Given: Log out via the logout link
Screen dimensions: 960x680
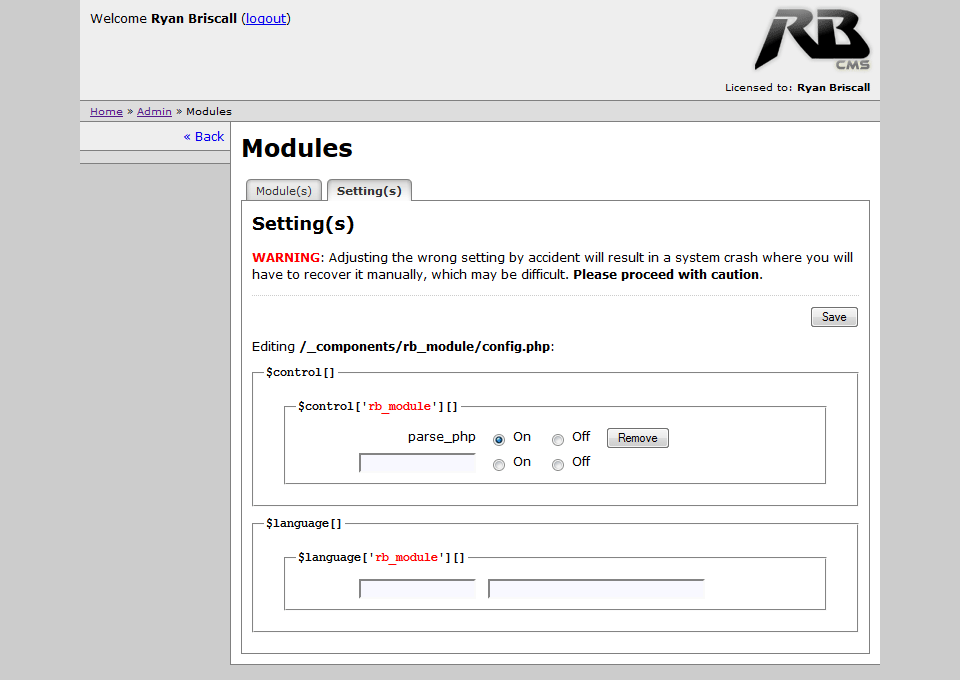Looking at the screenshot, I should (x=266, y=18).
